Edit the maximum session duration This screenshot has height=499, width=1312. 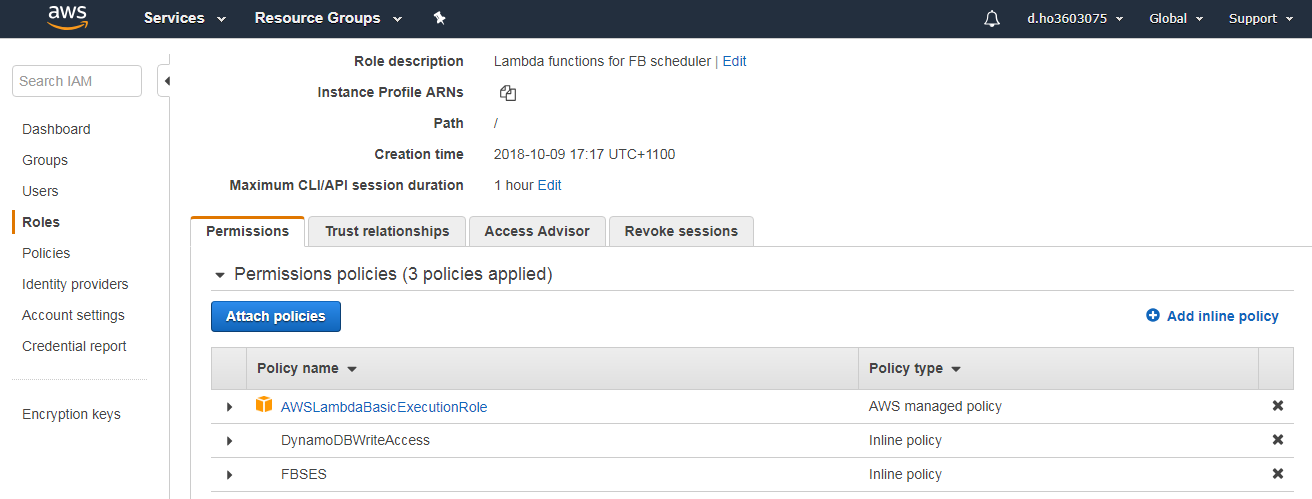(x=549, y=185)
